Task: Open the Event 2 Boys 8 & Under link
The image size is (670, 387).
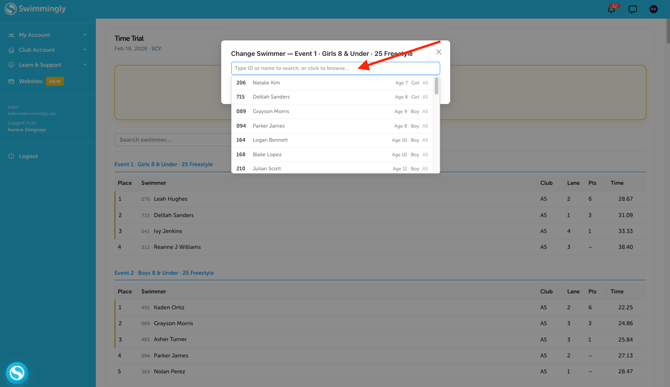Action: (164, 273)
